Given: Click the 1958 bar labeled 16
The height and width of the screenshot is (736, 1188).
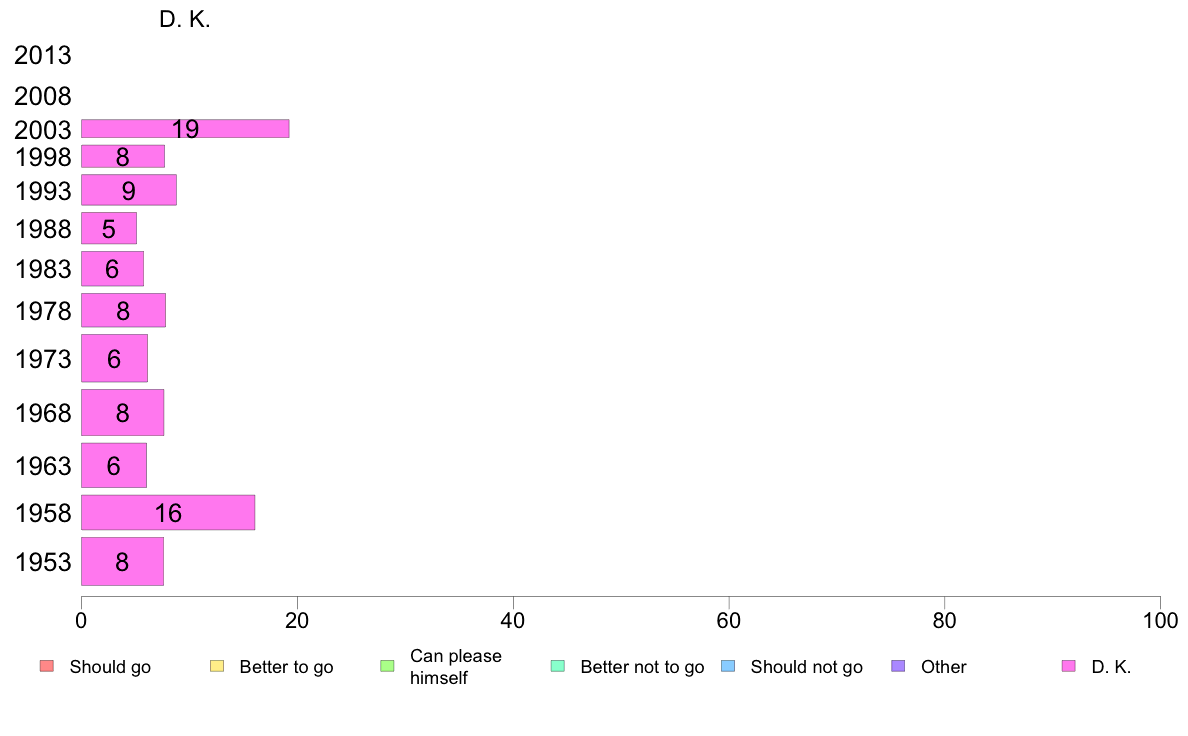Looking at the screenshot, I should 168,512.
